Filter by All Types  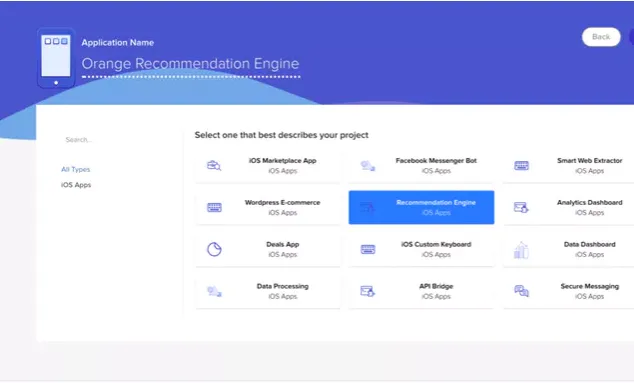coord(76,169)
